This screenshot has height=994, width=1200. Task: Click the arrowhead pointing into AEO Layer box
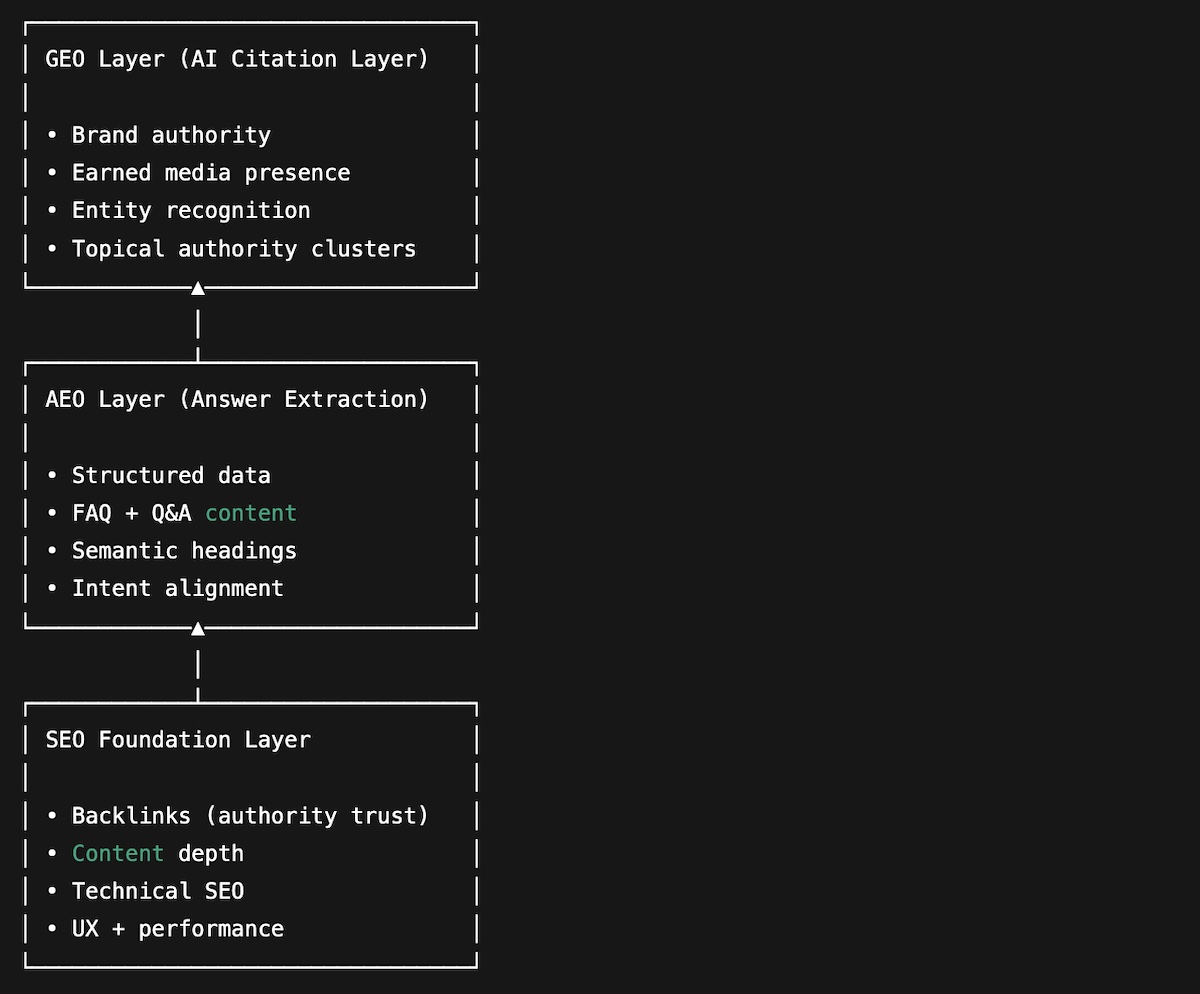pyautogui.click(x=198, y=628)
